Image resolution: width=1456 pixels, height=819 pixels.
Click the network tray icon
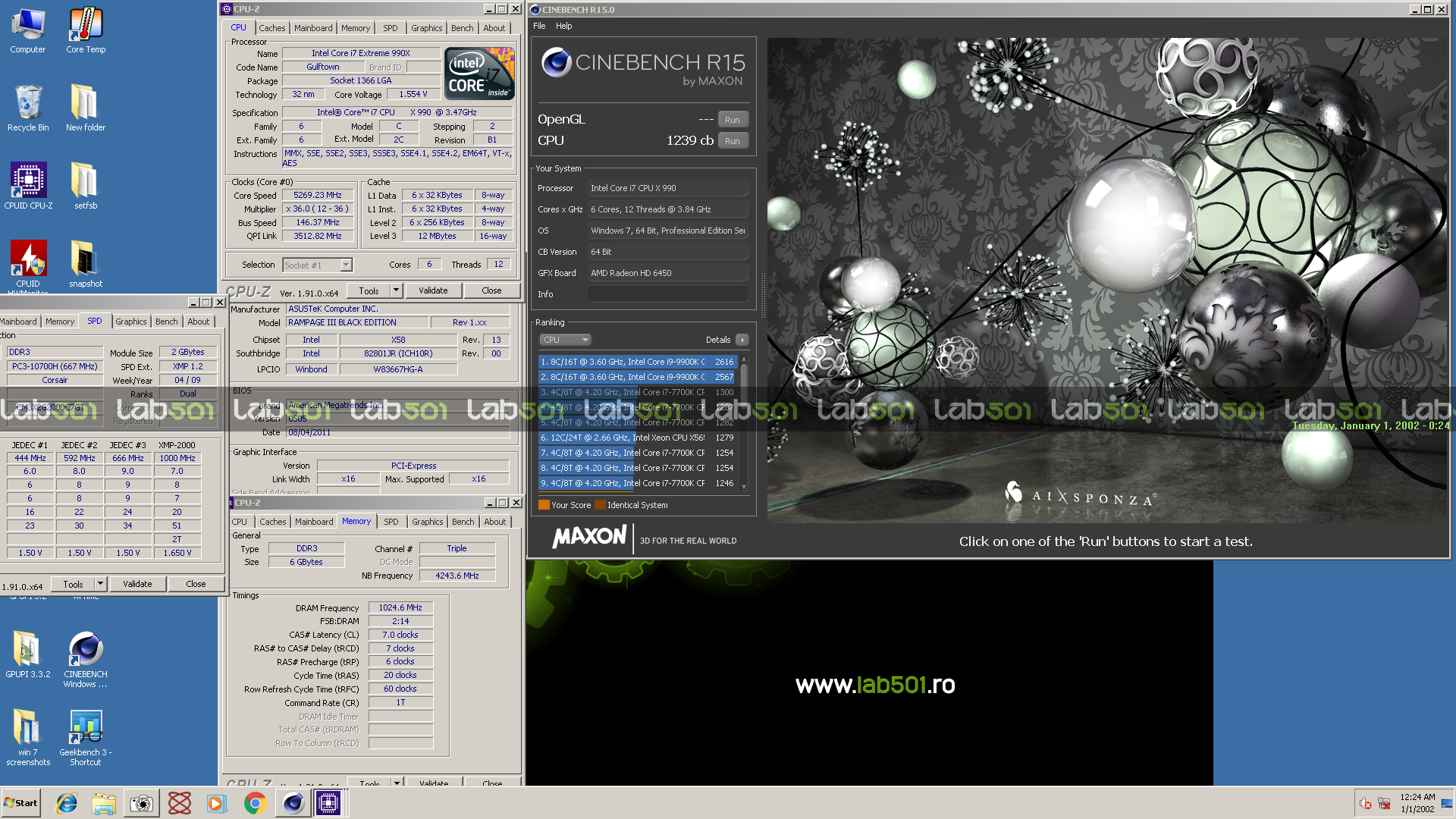tap(1385, 804)
